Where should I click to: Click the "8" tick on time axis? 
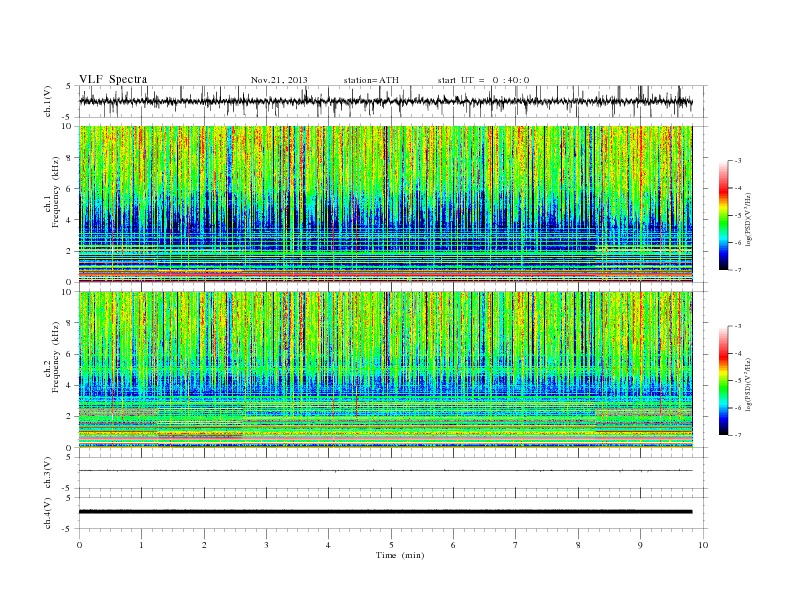578,545
